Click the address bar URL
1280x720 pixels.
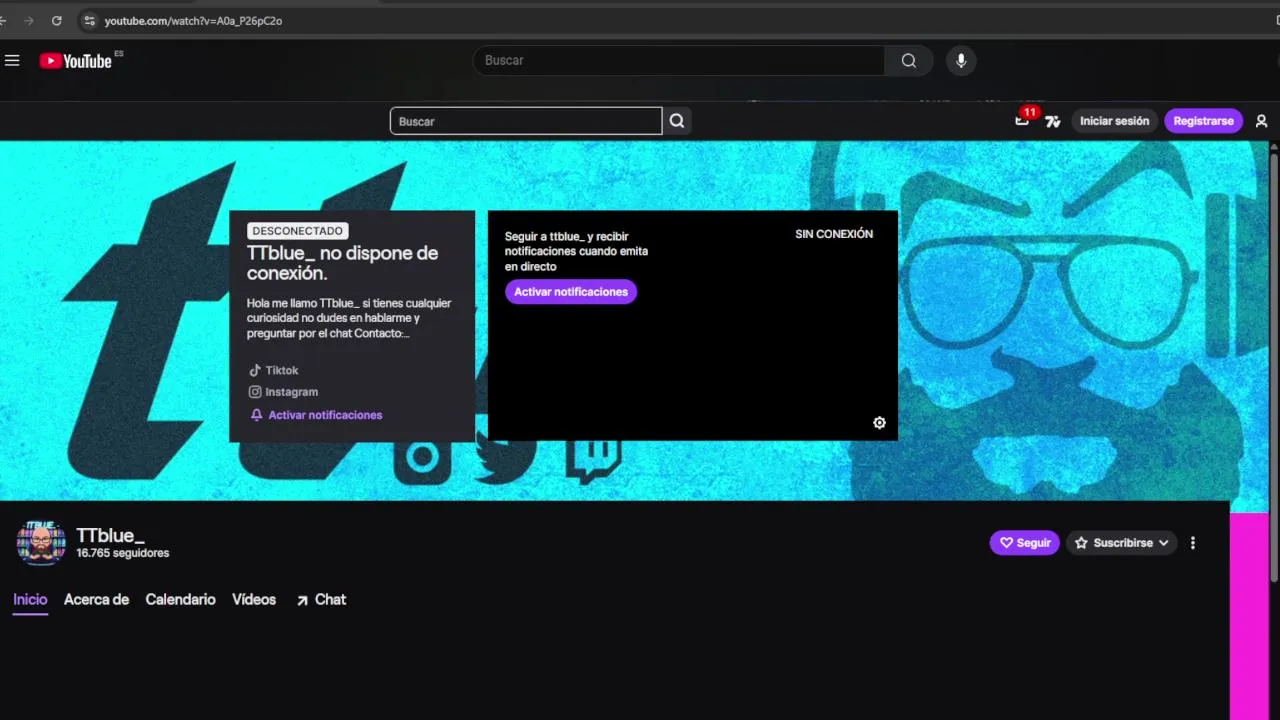pyautogui.click(x=193, y=20)
